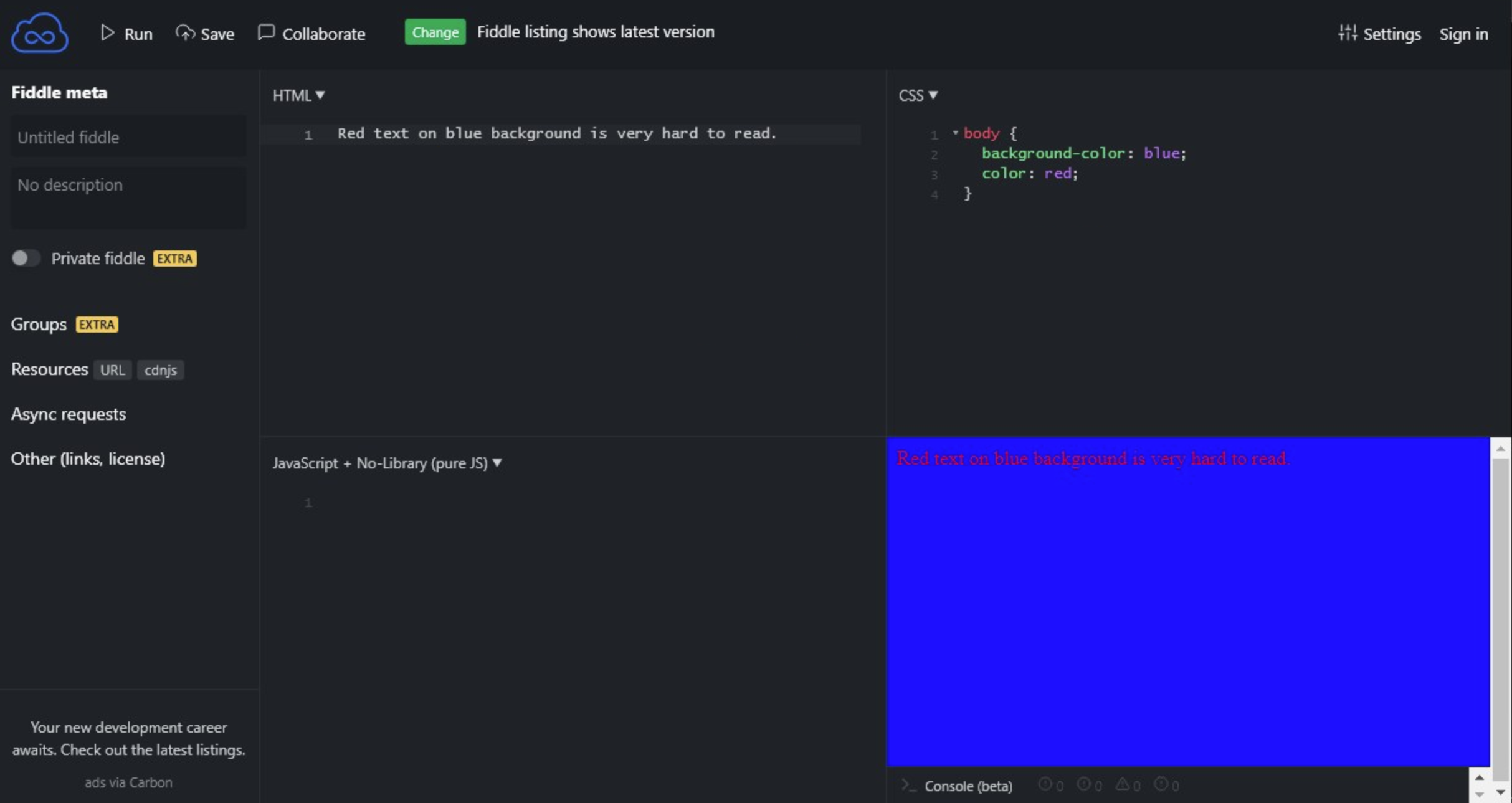Viewport: 1512px width, 803px height.
Task: Open Other (links, license) section
Action: click(x=88, y=459)
